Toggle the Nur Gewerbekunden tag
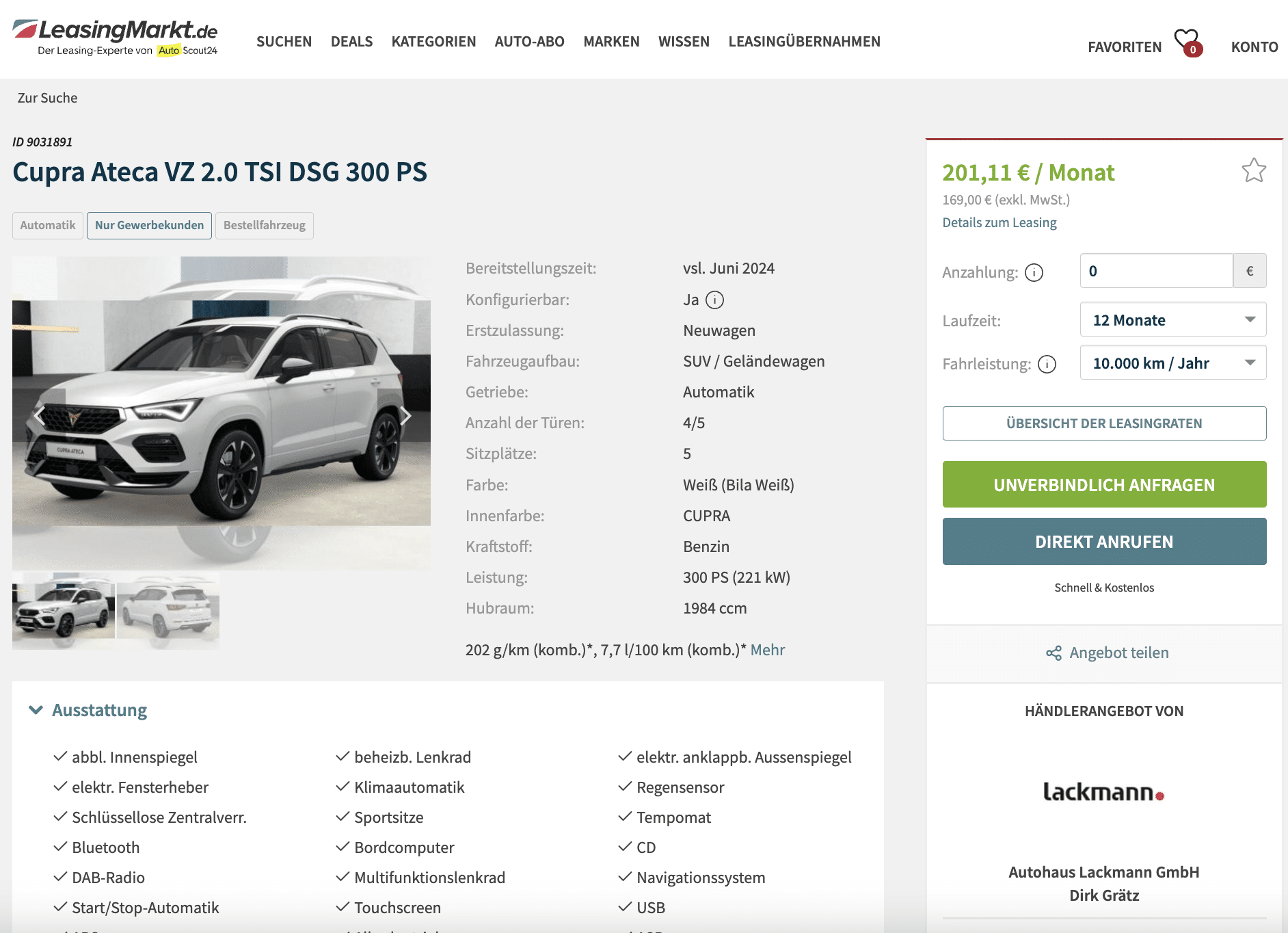 tap(149, 225)
